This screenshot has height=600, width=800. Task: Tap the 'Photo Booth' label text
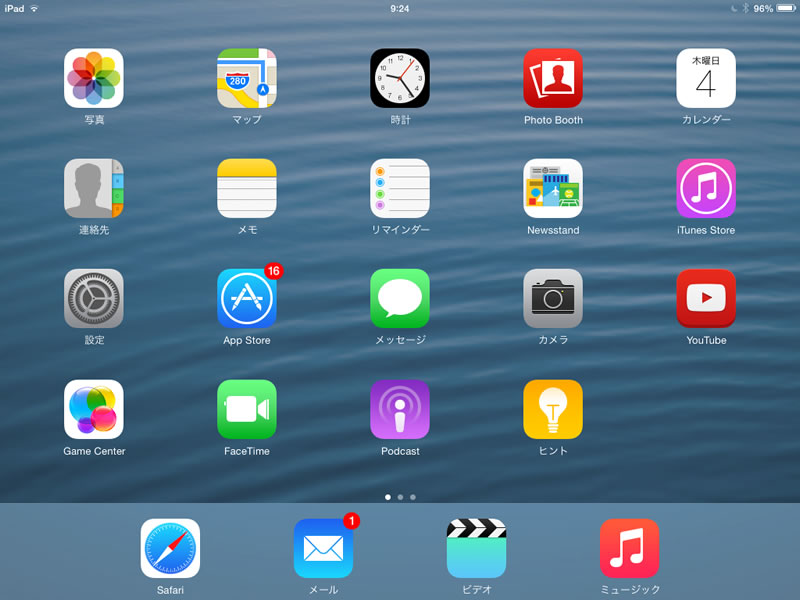coord(553,120)
